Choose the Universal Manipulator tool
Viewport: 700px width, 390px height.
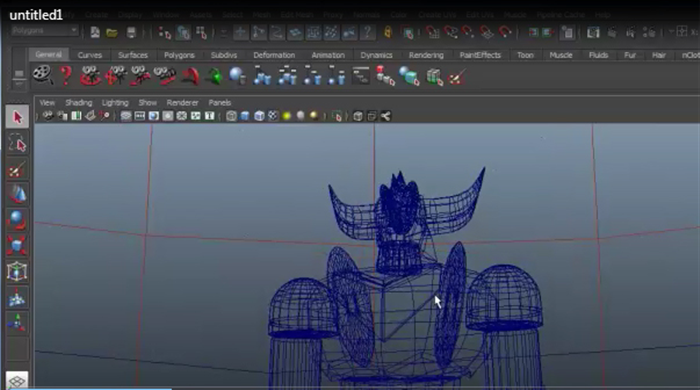click(x=17, y=271)
